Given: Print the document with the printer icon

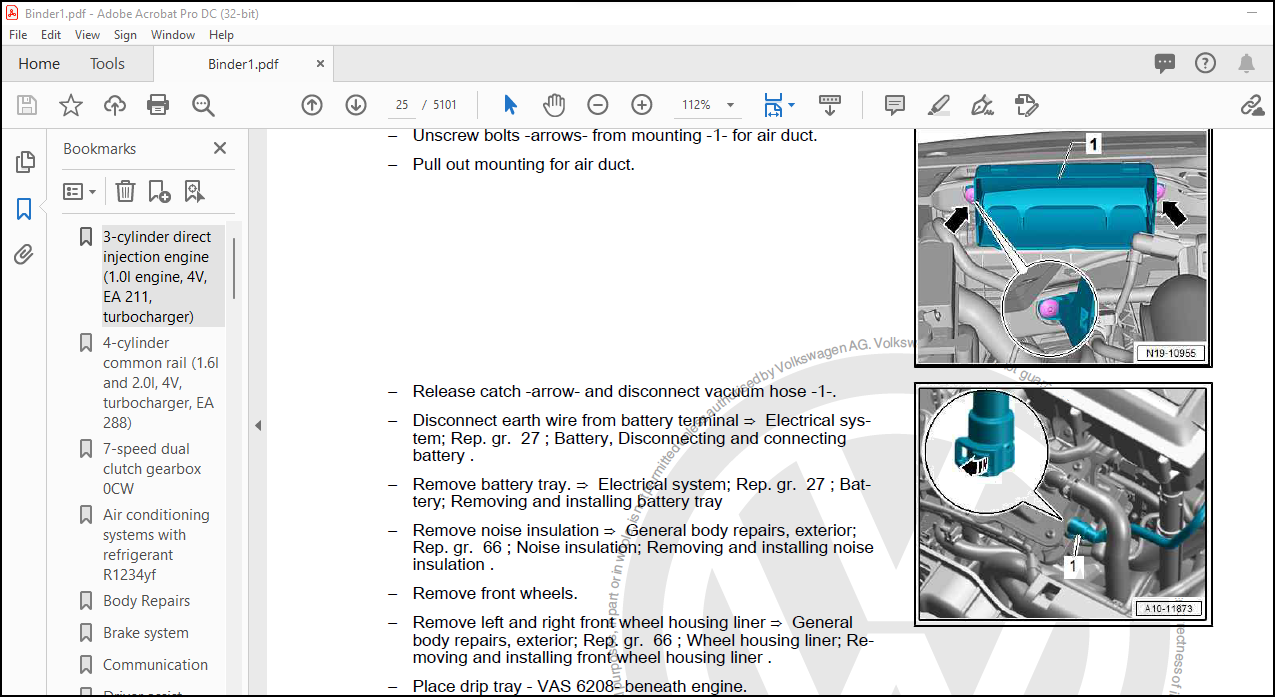Looking at the screenshot, I should [158, 105].
